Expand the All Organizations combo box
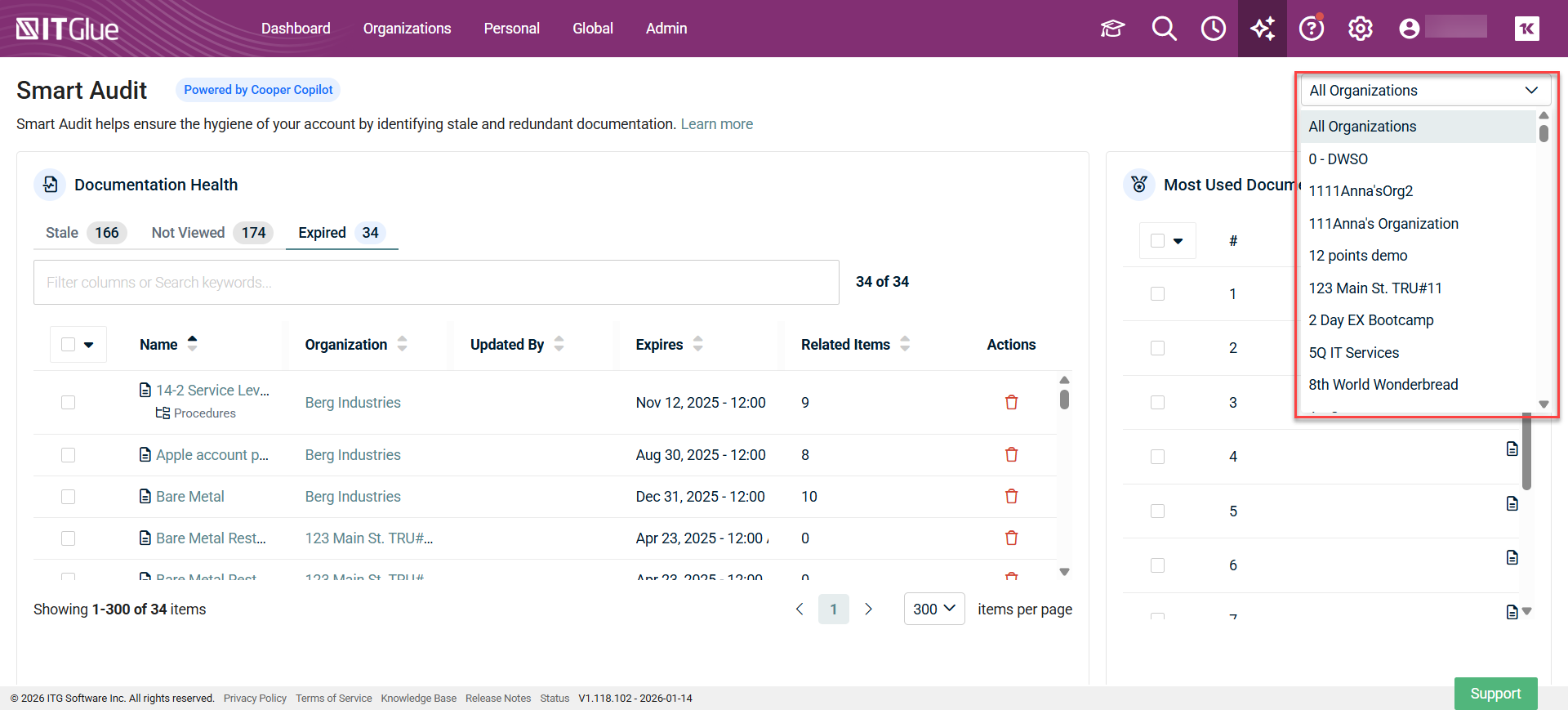The width and height of the screenshot is (1568, 710). (1425, 91)
